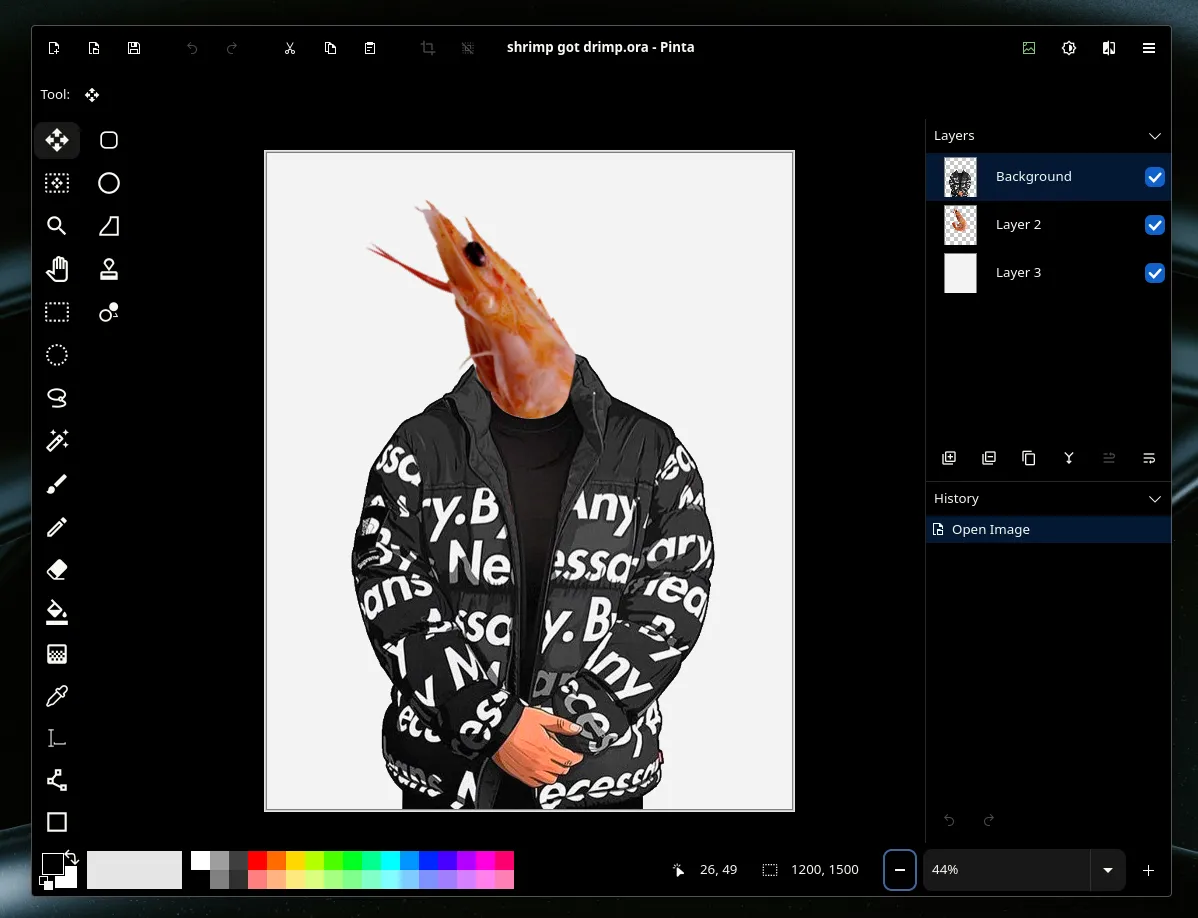Screen dimensions: 1198x918
Task: Choose the Eraser tool
Action: pyautogui.click(x=57, y=569)
